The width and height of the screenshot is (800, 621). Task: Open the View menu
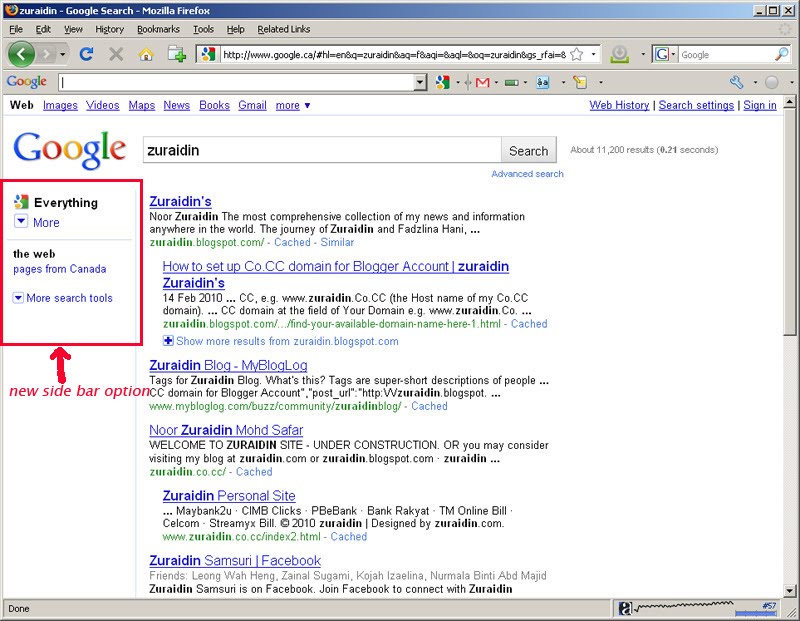pos(73,29)
